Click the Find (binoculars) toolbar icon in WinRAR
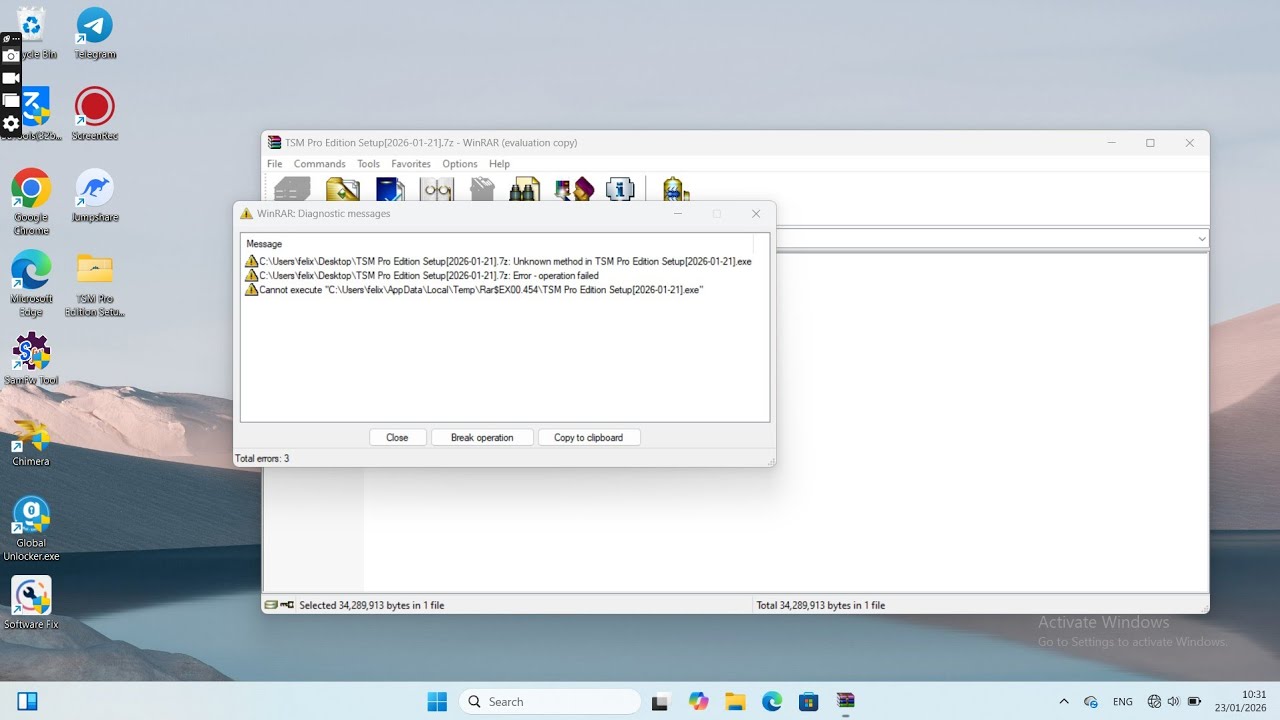The height and width of the screenshot is (720, 1280). [525, 189]
